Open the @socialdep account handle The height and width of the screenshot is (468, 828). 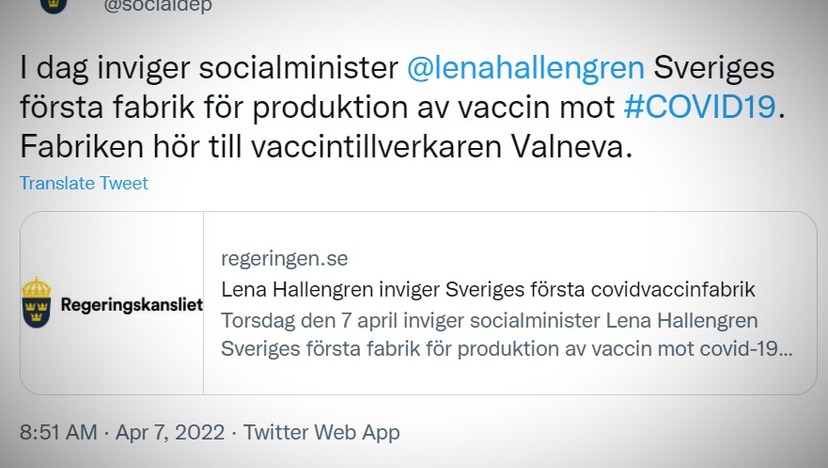point(157,6)
